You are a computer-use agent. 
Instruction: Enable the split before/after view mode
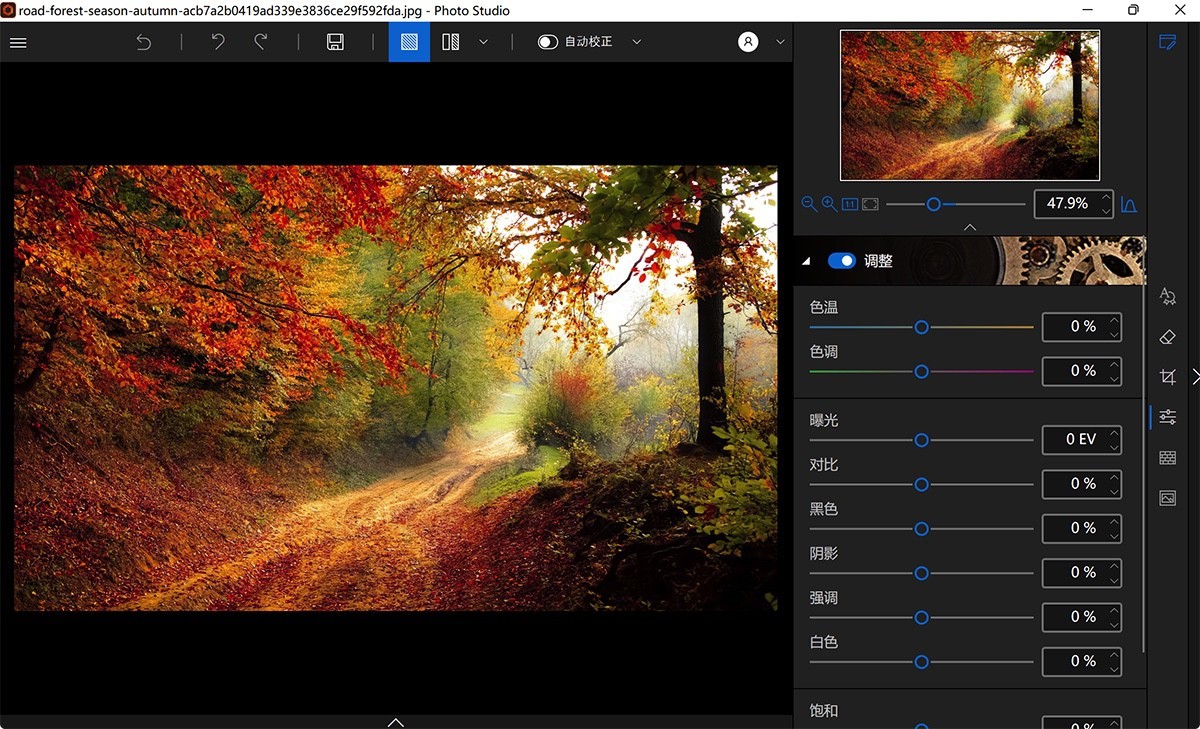click(x=450, y=41)
